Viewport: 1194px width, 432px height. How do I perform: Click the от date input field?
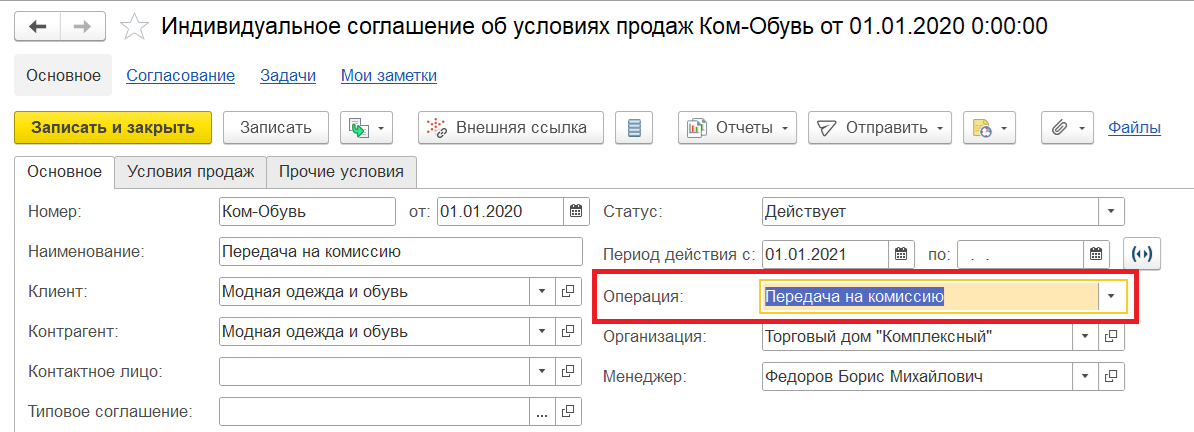click(x=501, y=212)
